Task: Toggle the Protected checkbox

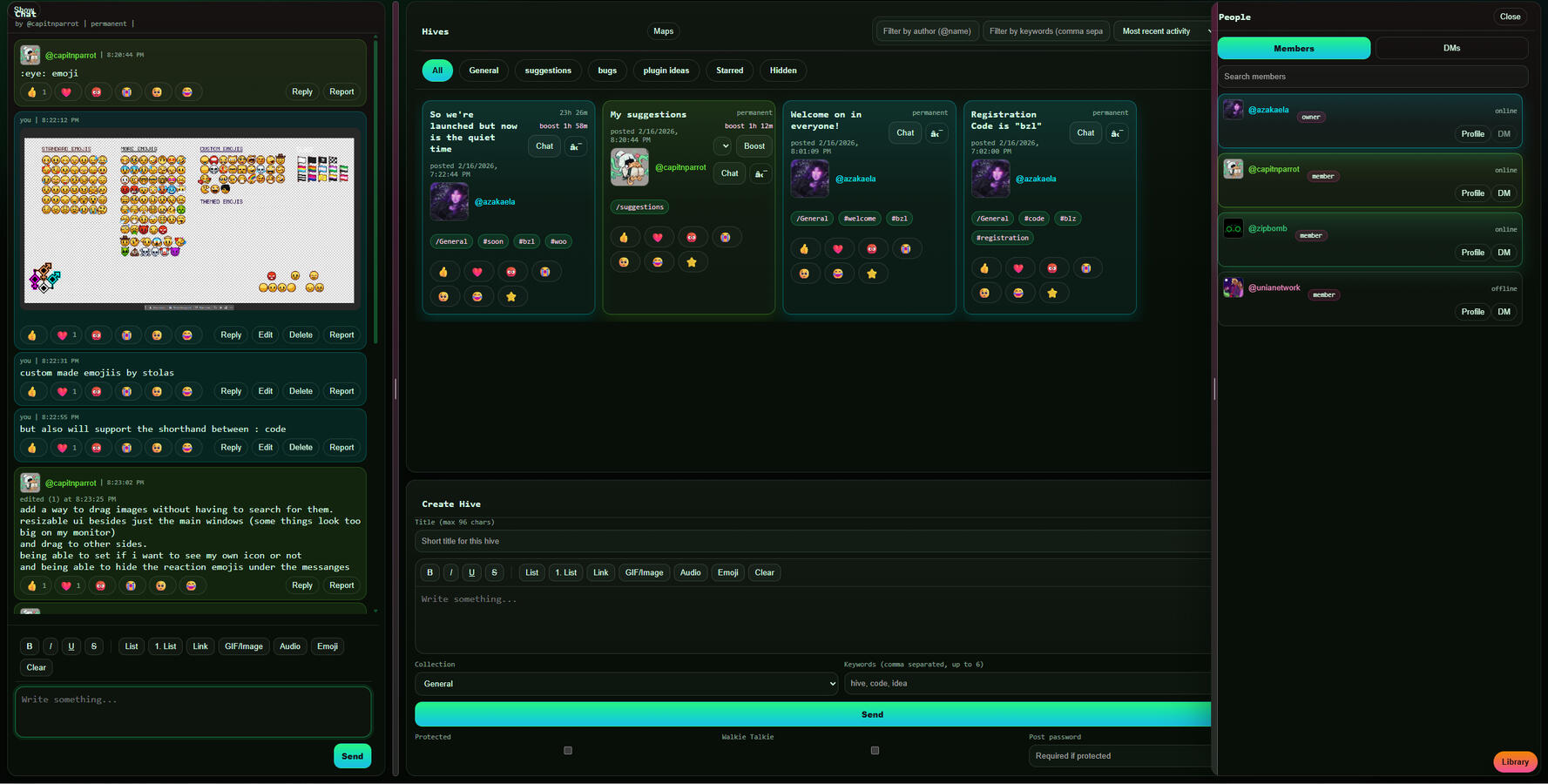Action: [x=568, y=750]
